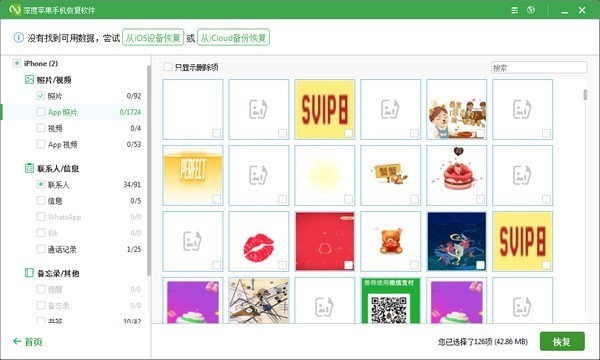
Task: Open the first SVIP8 yellow thumbnail
Action: 324,109
